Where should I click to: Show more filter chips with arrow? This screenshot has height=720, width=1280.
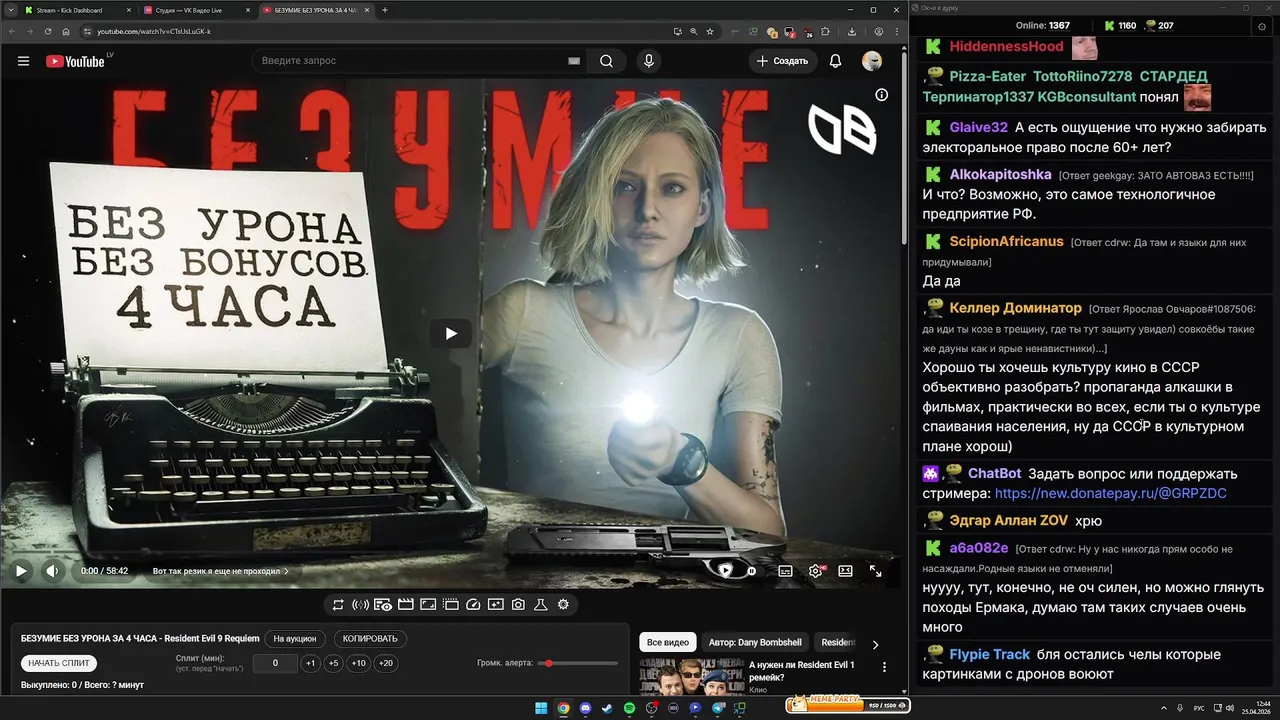876,645
